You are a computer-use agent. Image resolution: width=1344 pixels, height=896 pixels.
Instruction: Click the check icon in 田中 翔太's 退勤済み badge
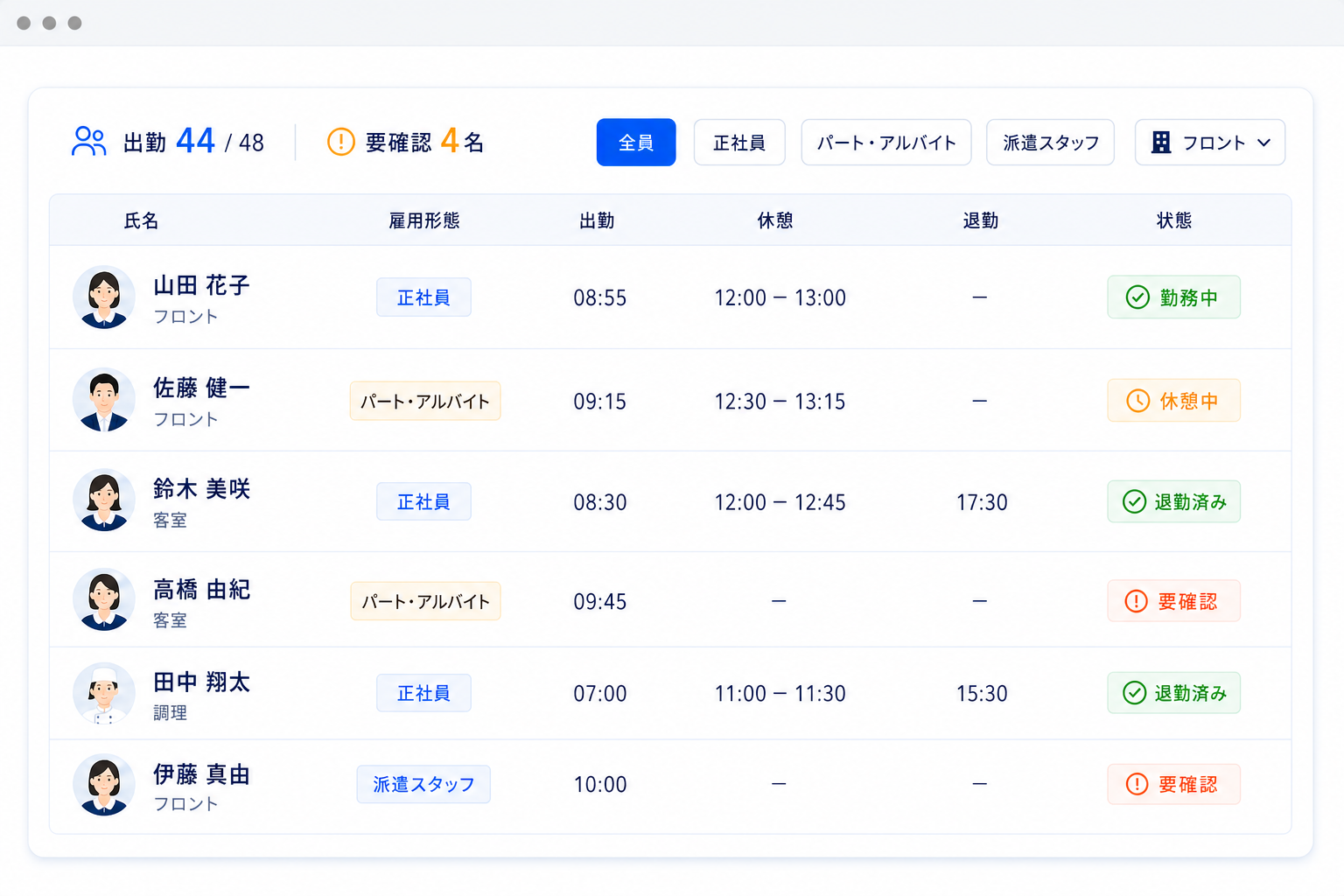point(1134,693)
